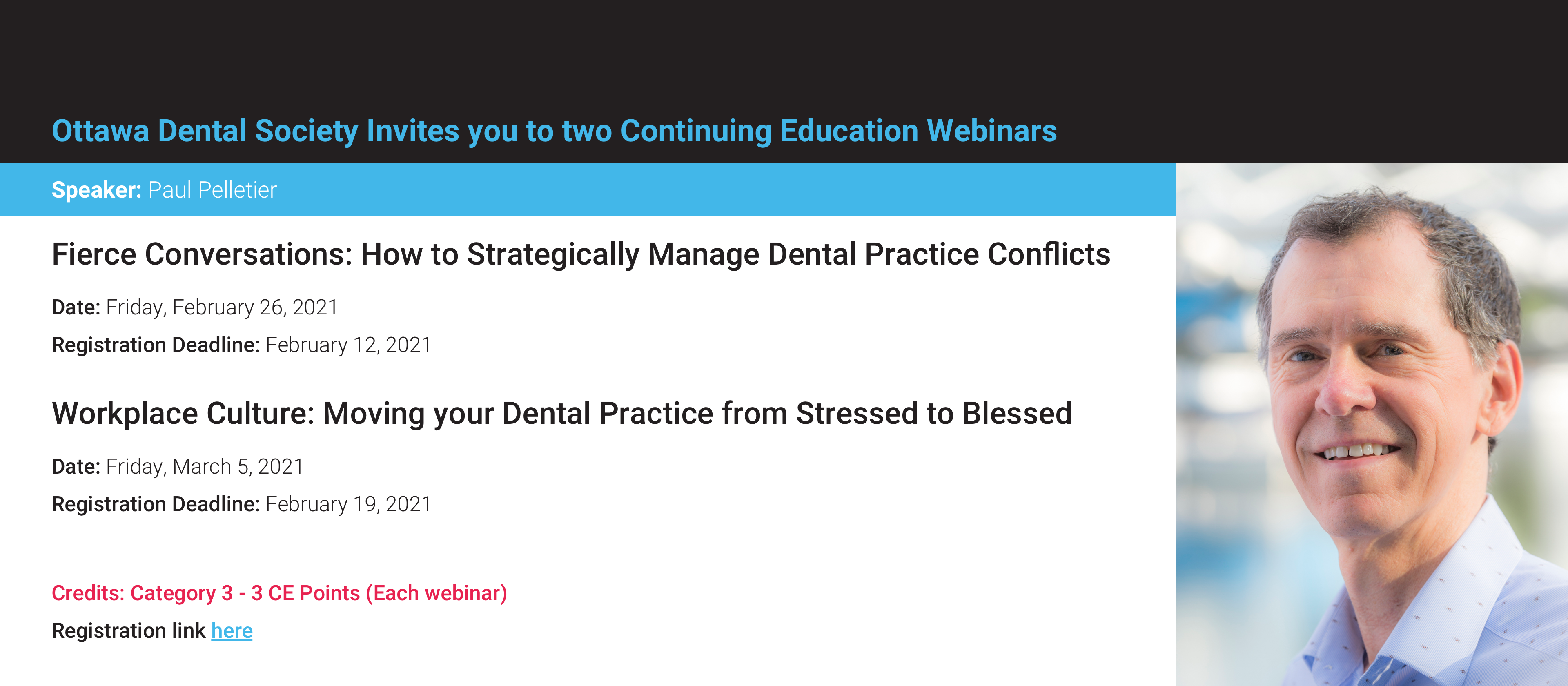Click the "Speaker:" label in blue bar
The height and width of the screenshot is (686, 1568).
pyautogui.click(x=96, y=190)
